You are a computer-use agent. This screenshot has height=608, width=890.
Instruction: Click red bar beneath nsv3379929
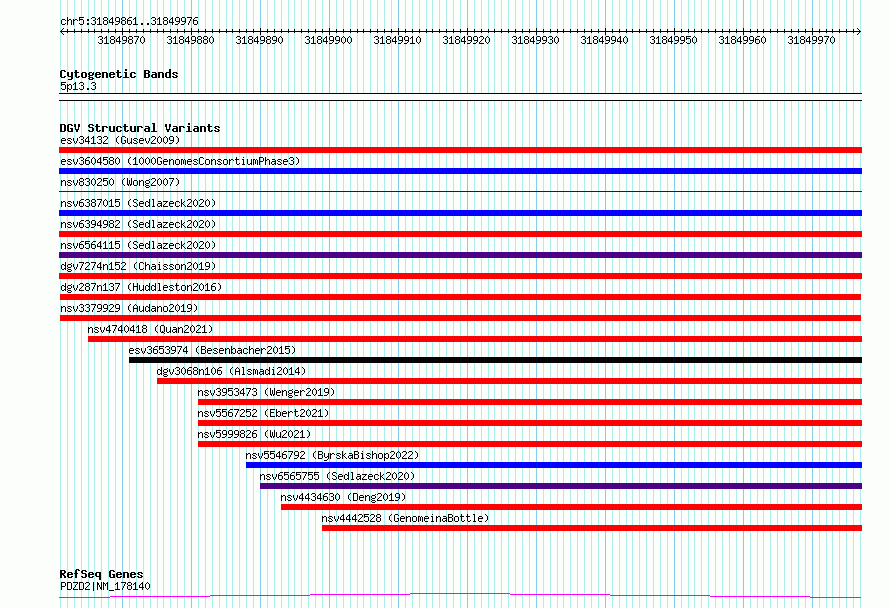pos(460,318)
